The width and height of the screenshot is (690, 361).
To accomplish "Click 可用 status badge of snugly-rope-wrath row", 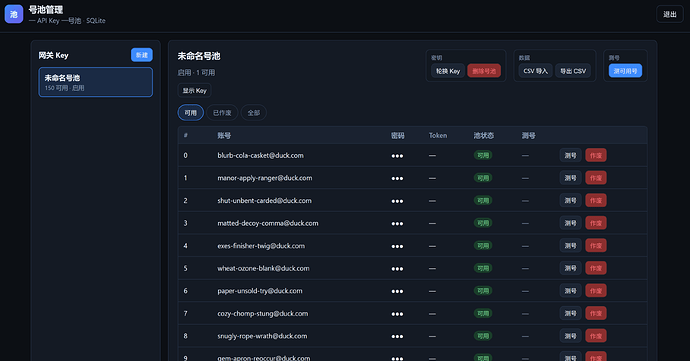I will click(483, 336).
